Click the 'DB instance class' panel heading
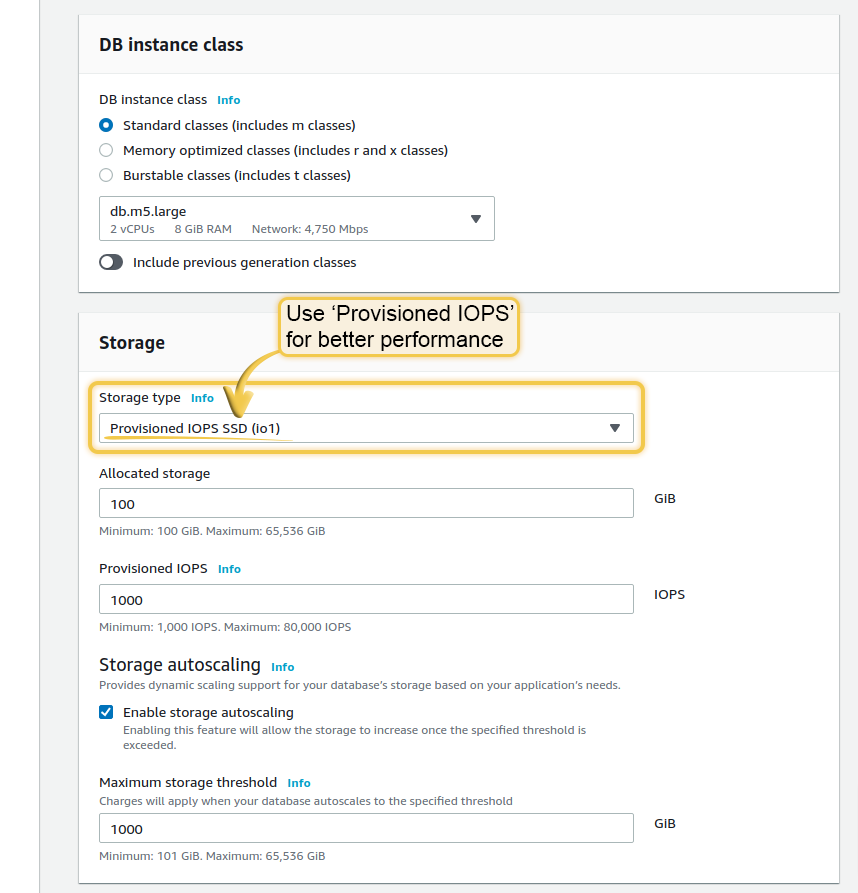The height and width of the screenshot is (893, 858). click(171, 44)
